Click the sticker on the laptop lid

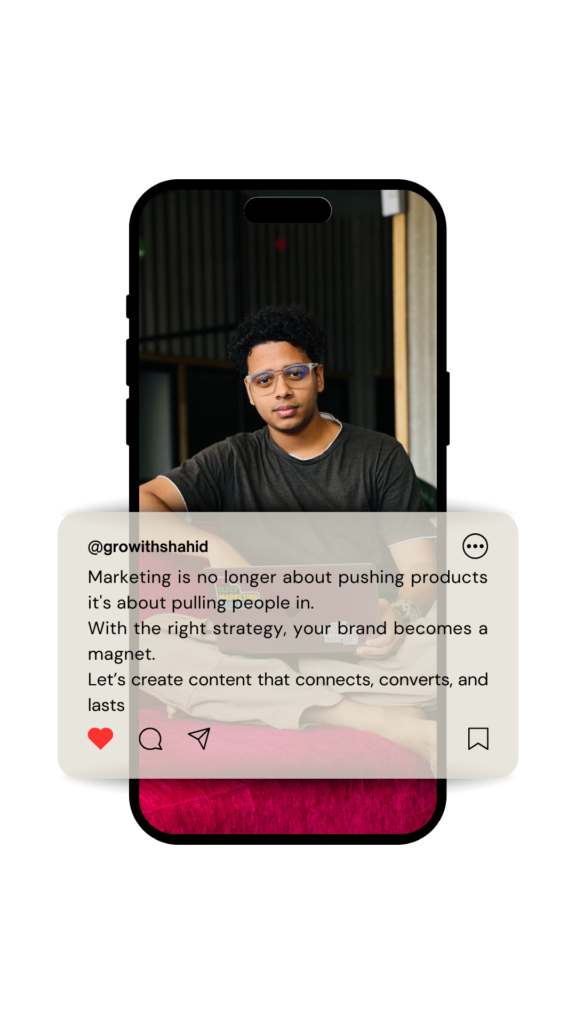coord(236,592)
